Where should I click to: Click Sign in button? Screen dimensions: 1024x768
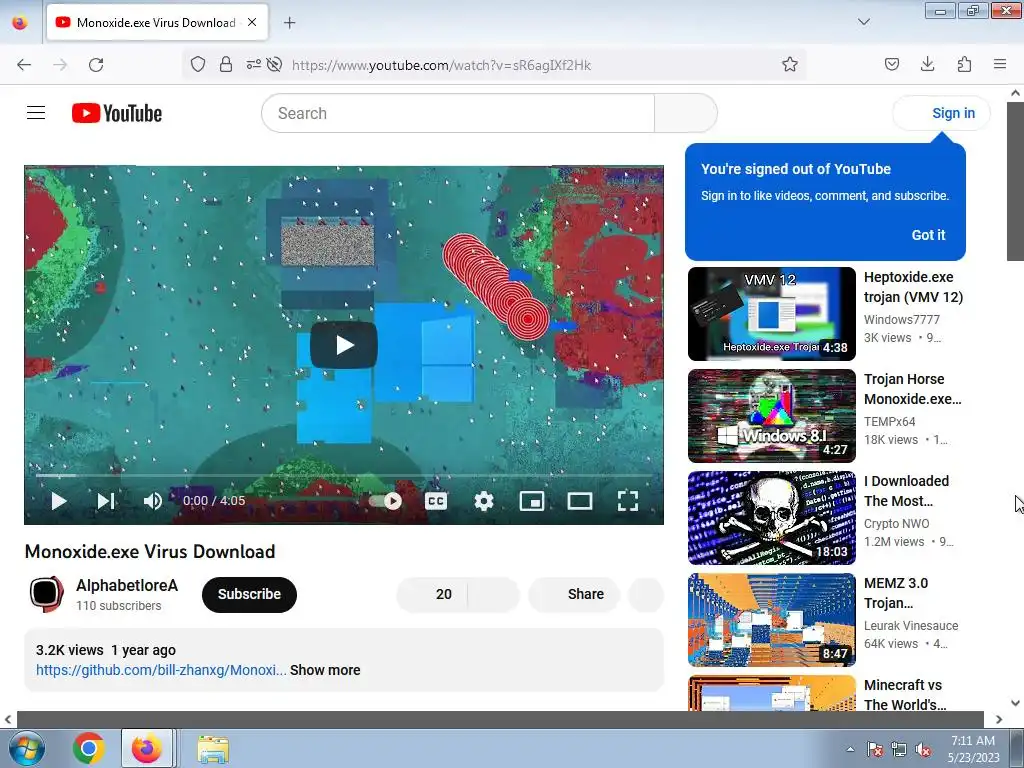[942, 113]
